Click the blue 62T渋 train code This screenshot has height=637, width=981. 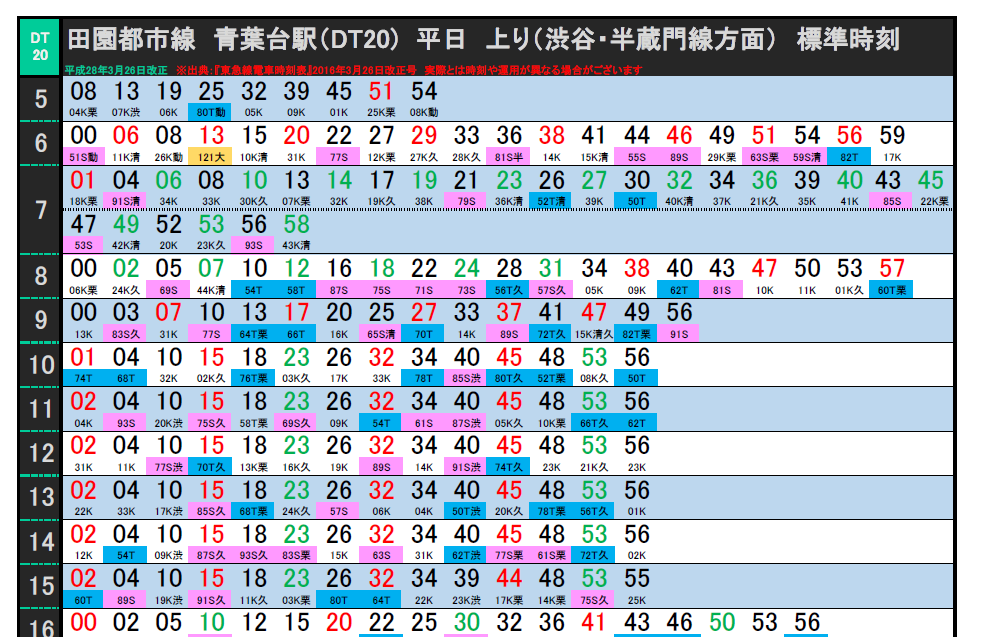click(x=466, y=555)
